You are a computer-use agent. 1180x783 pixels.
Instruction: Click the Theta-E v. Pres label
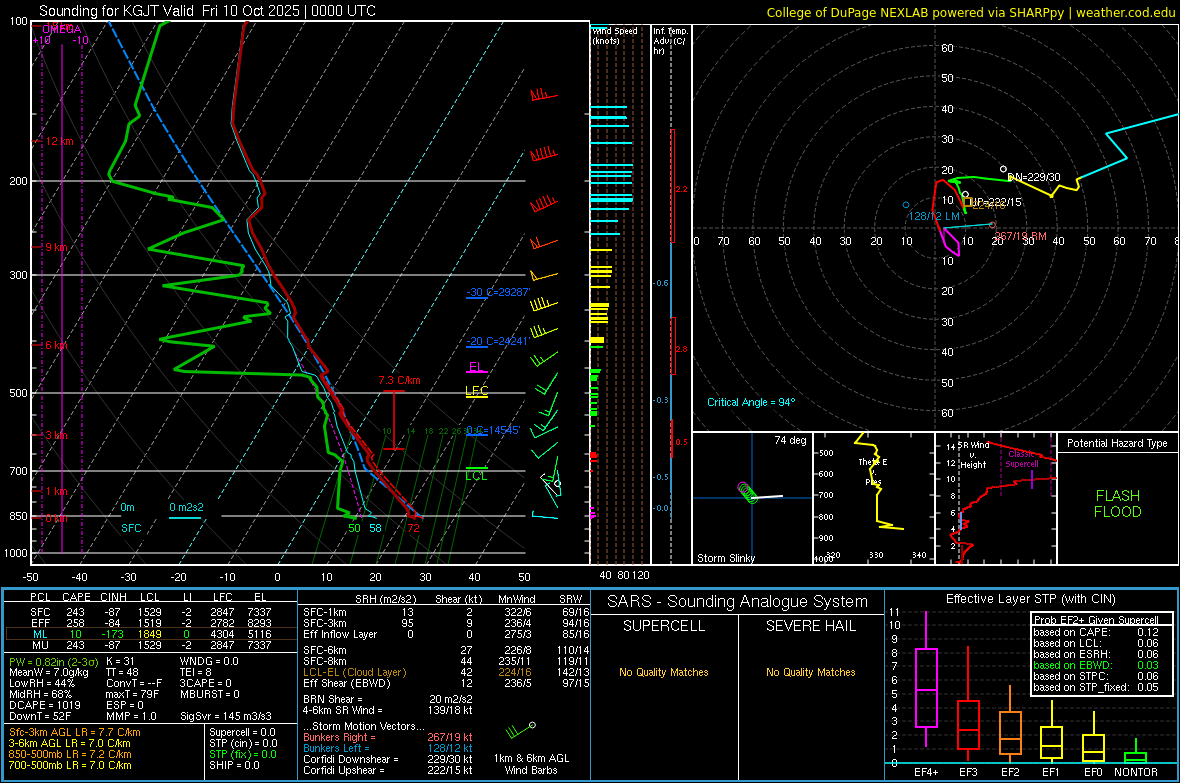(873, 472)
